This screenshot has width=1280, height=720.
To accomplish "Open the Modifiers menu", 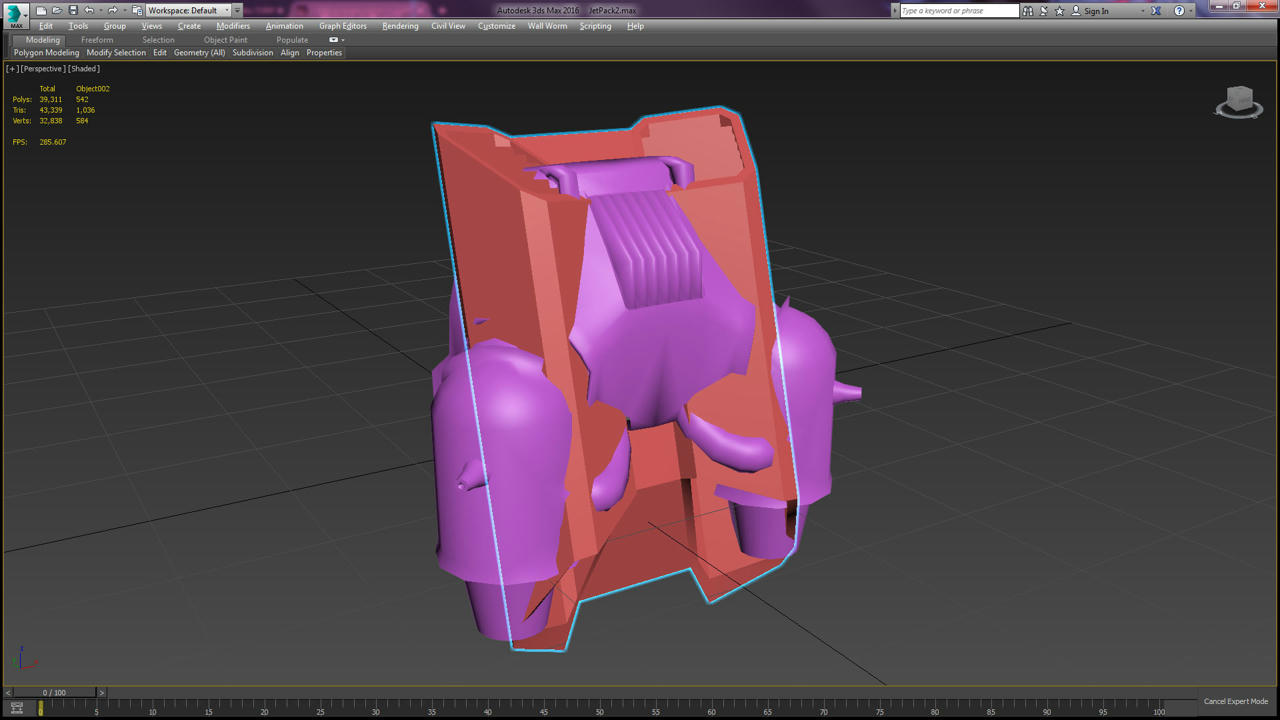I will [x=233, y=26].
